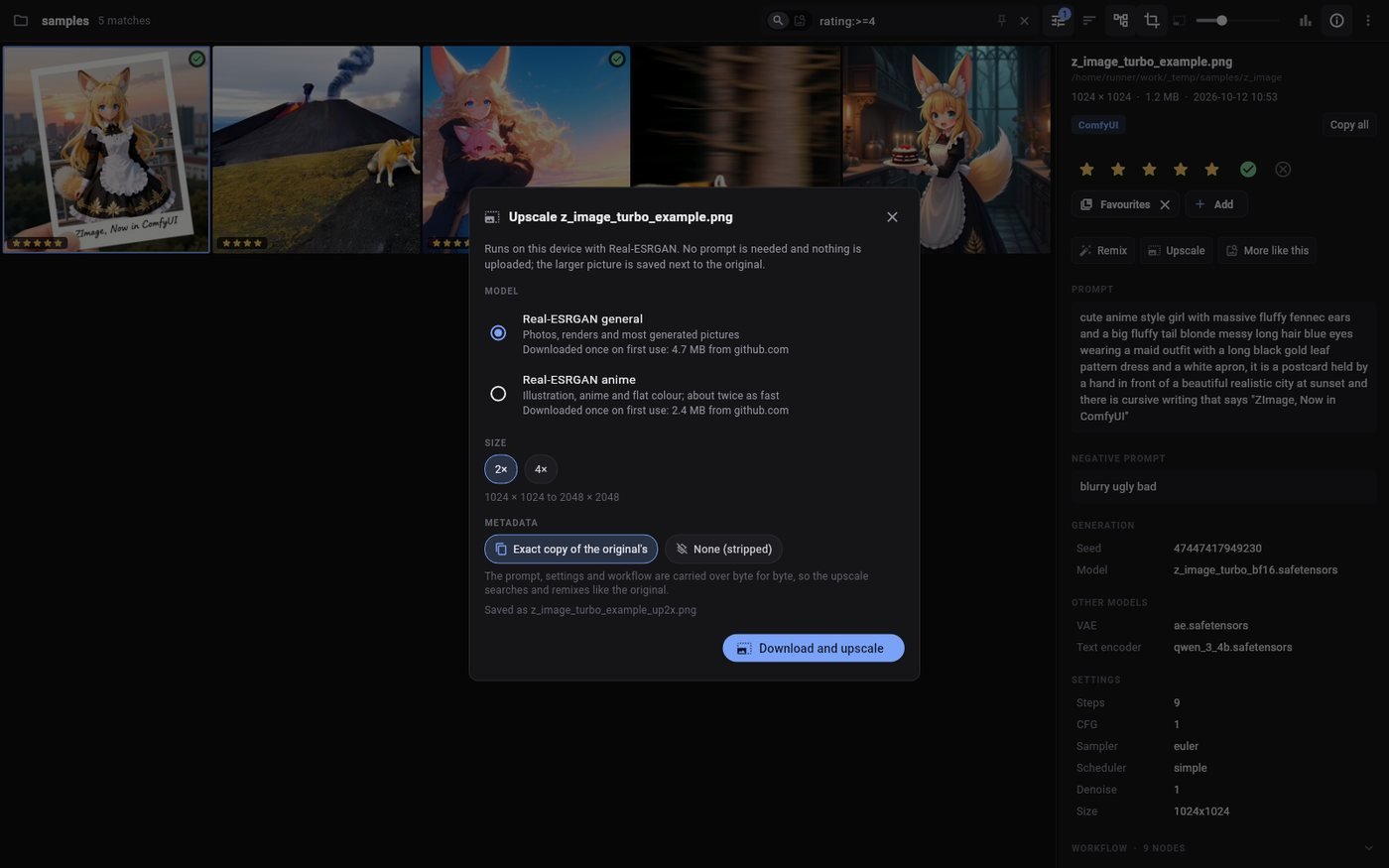Open image search icon beside magnifier
Viewport: 1389px width, 868px height.
[800, 20]
